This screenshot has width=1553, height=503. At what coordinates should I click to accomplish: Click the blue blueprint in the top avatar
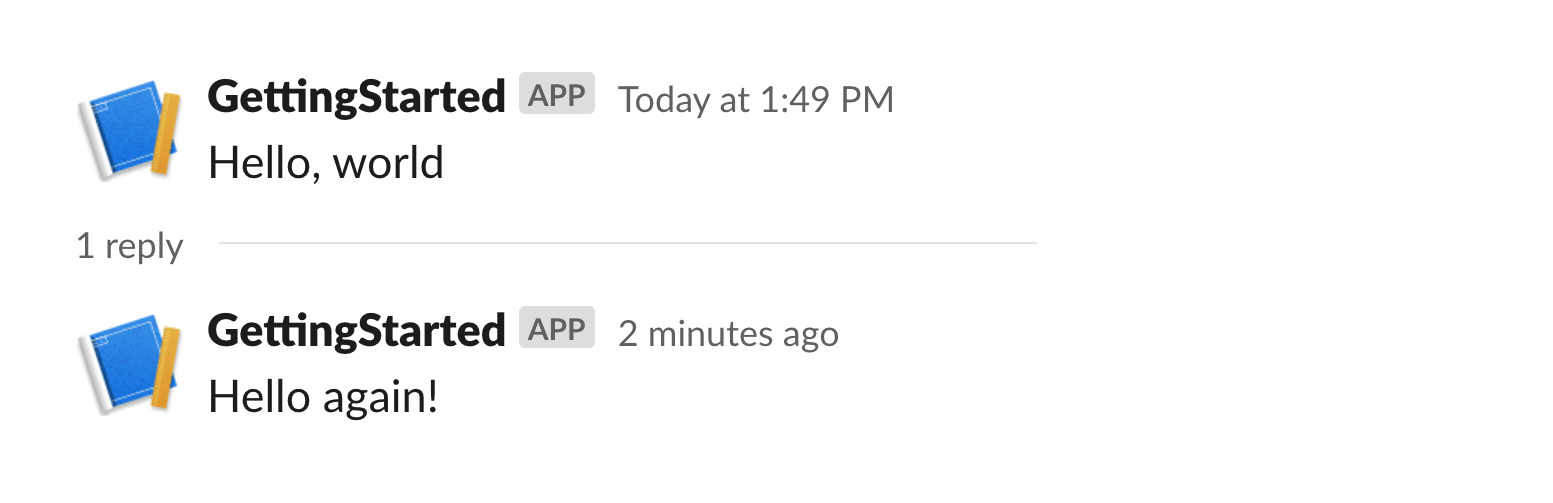coord(123,128)
